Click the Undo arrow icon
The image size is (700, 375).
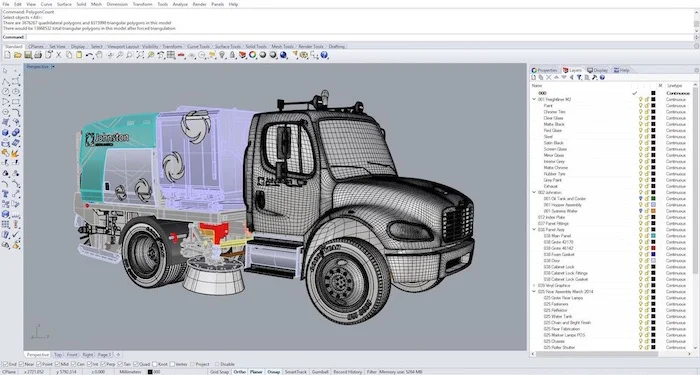click(x=89, y=55)
